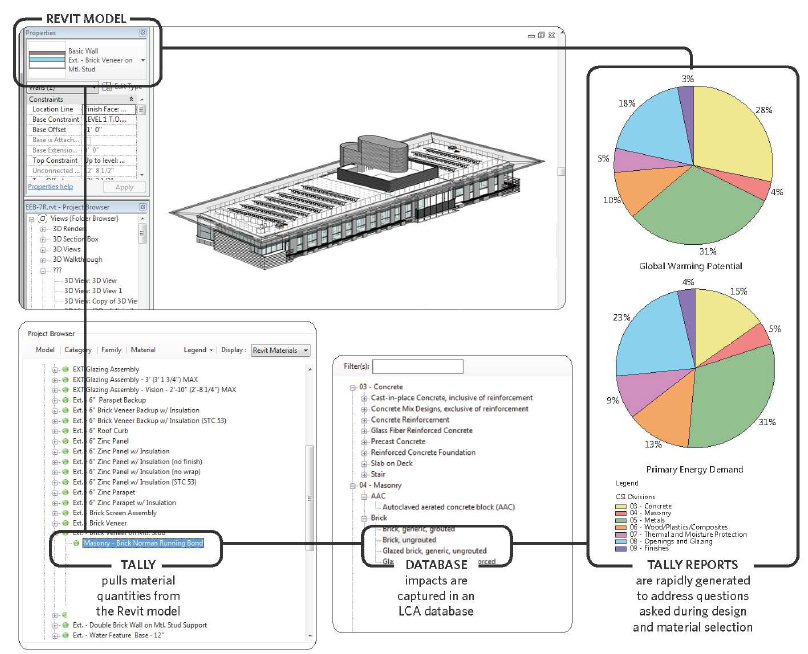Viewport: 808px width, 654px height.
Task: Click the Edit Type icon
Action: 106,88
